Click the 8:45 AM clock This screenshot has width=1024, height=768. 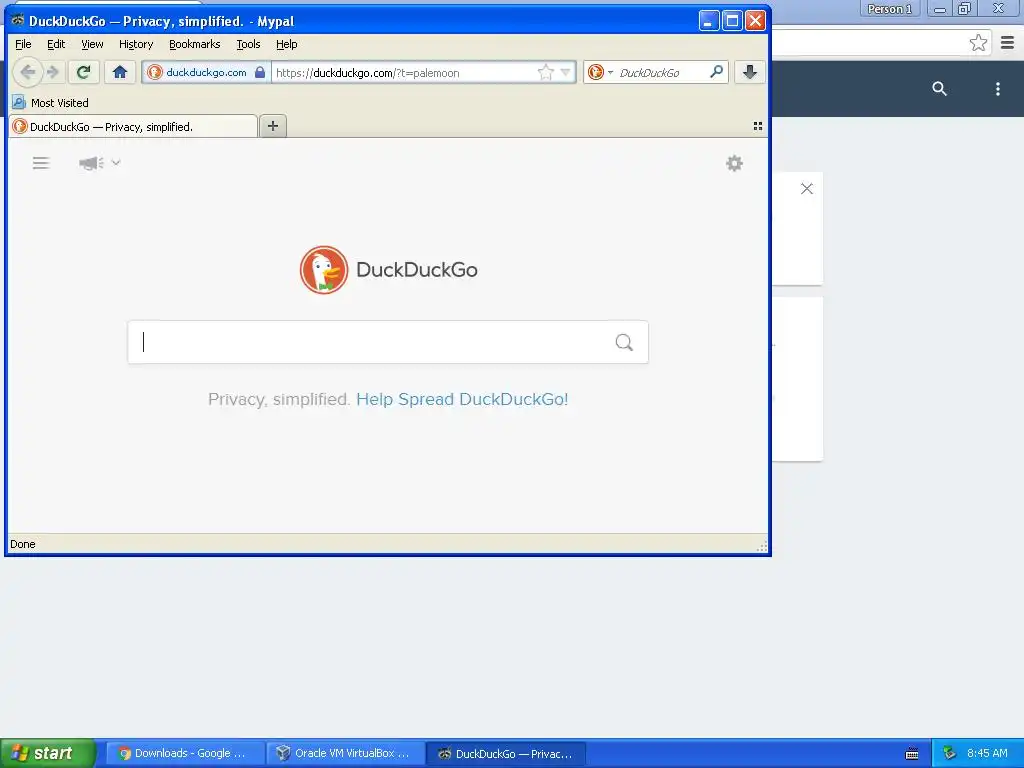987,753
